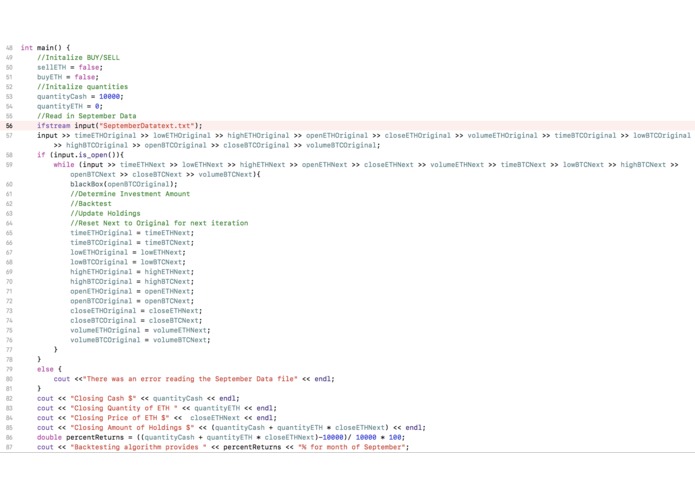Image resolution: width=695 pixels, height=494 pixels.
Task: Click 'volumeBTCOriginal;' at end of input statement
Action: (x=343, y=145)
